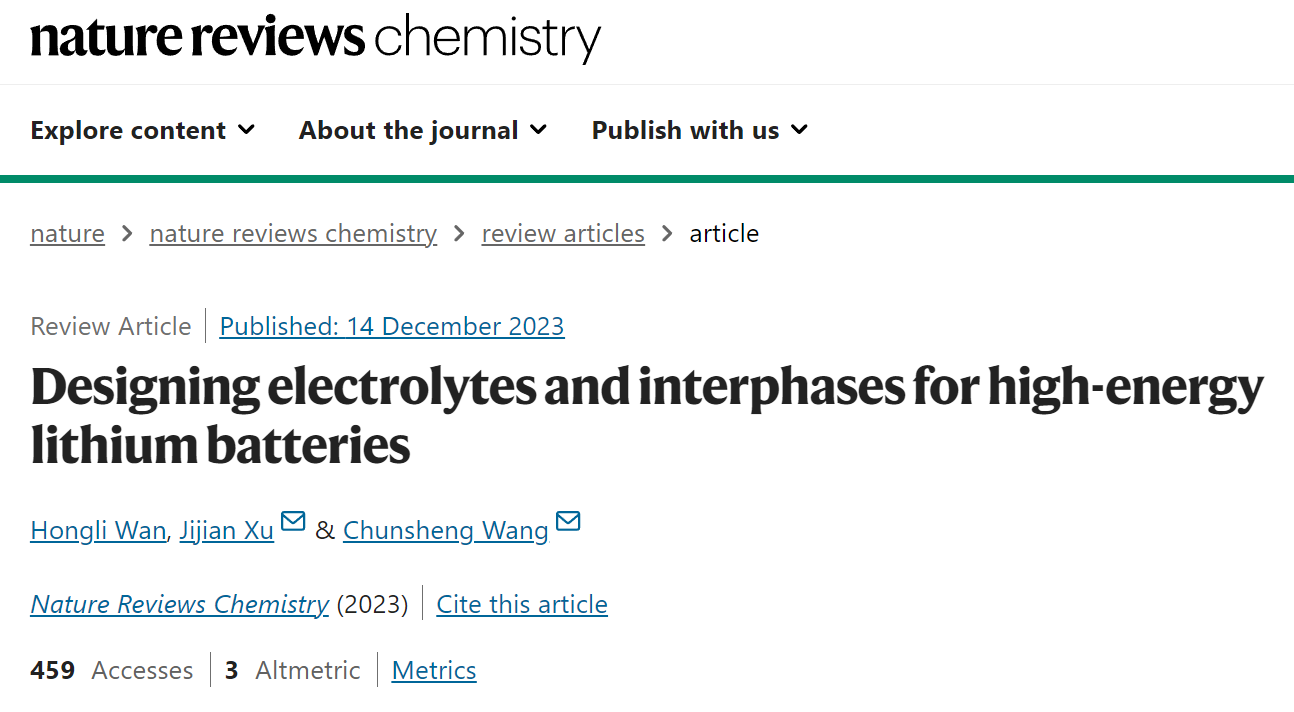The height and width of the screenshot is (712, 1294).
Task: Expand Publish with us menu
Action: click(700, 130)
